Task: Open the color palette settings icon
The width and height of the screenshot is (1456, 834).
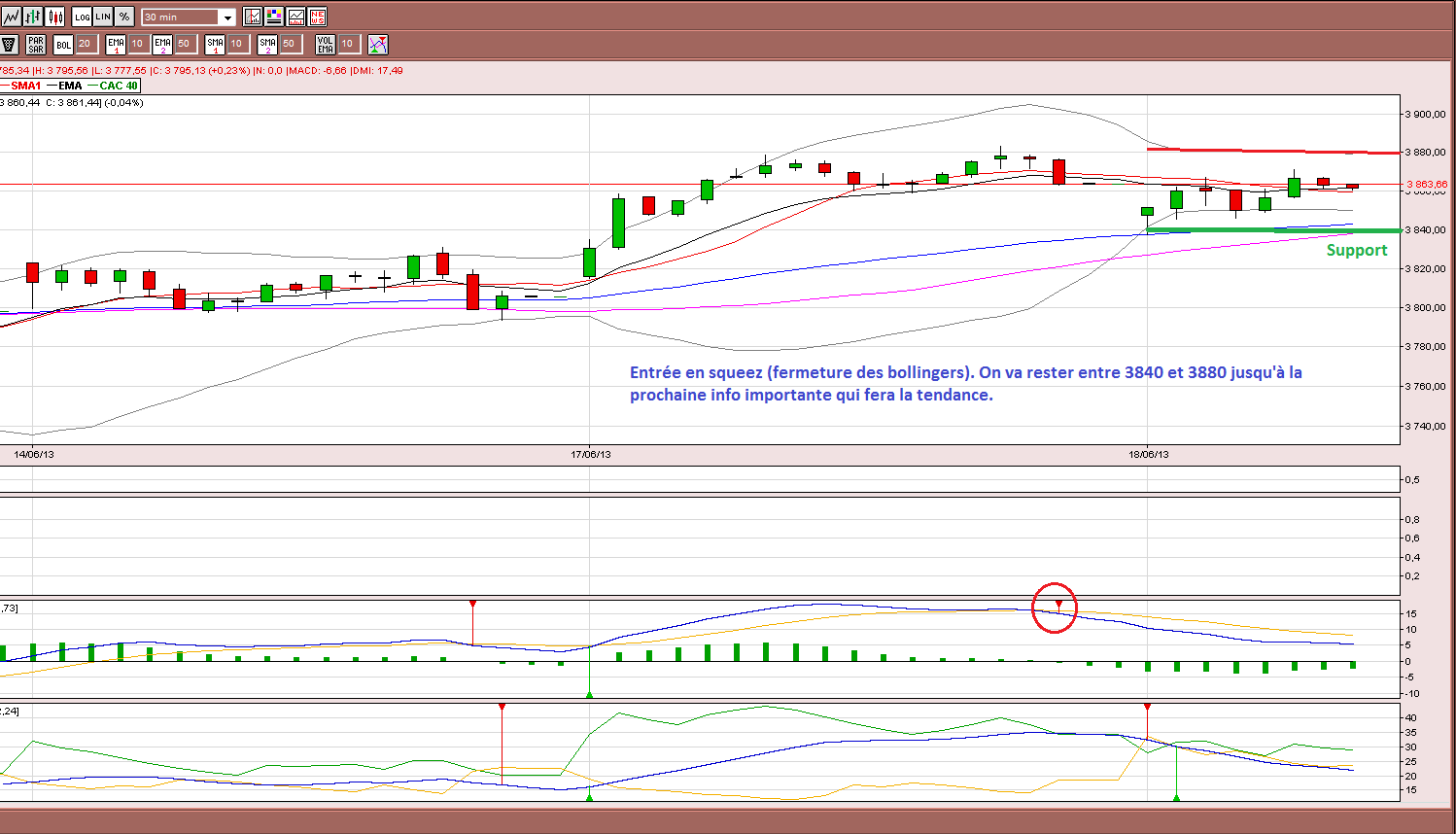Action: [x=274, y=17]
